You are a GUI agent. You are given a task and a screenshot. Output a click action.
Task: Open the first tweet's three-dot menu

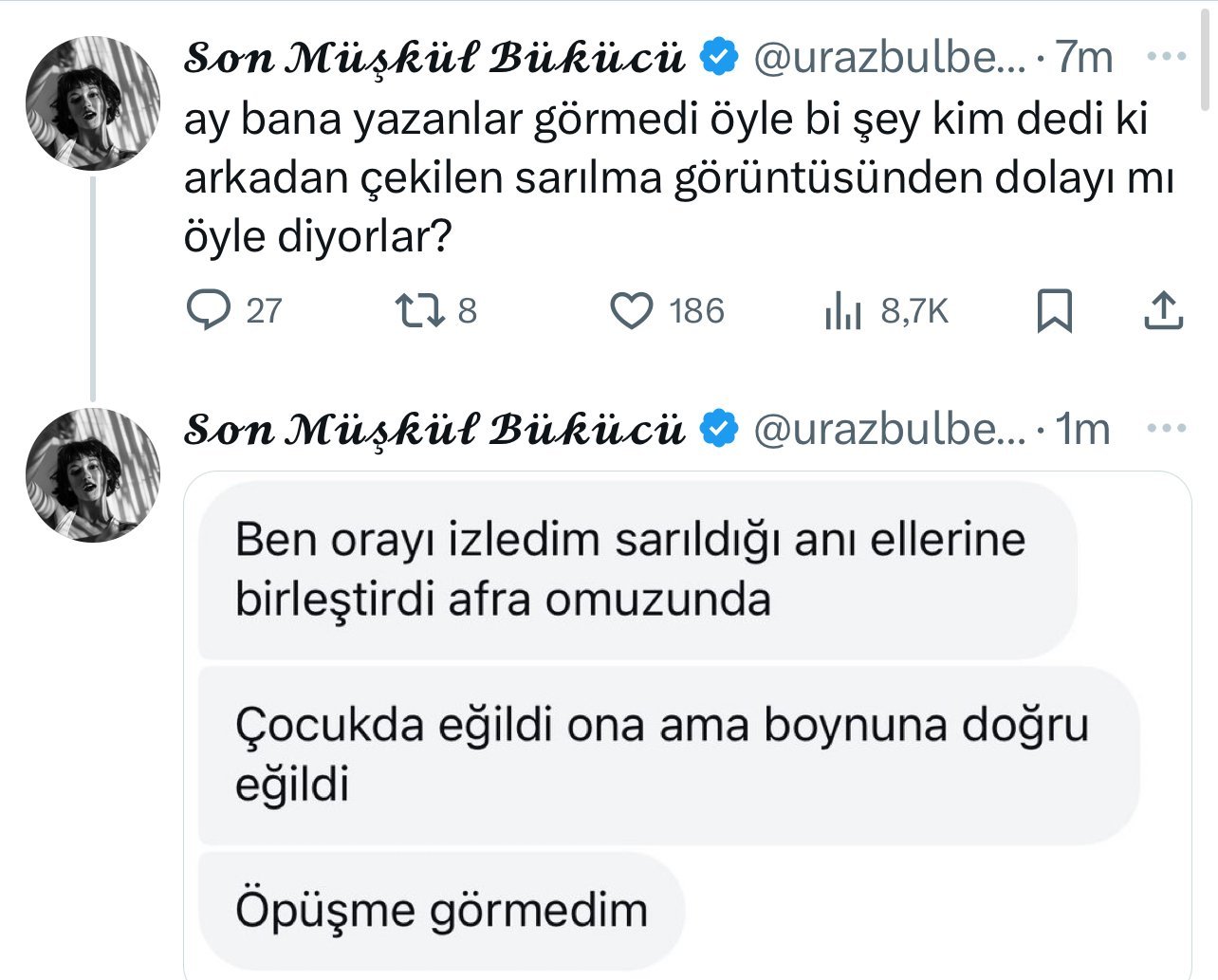pyautogui.click(x=1166, y=56)
